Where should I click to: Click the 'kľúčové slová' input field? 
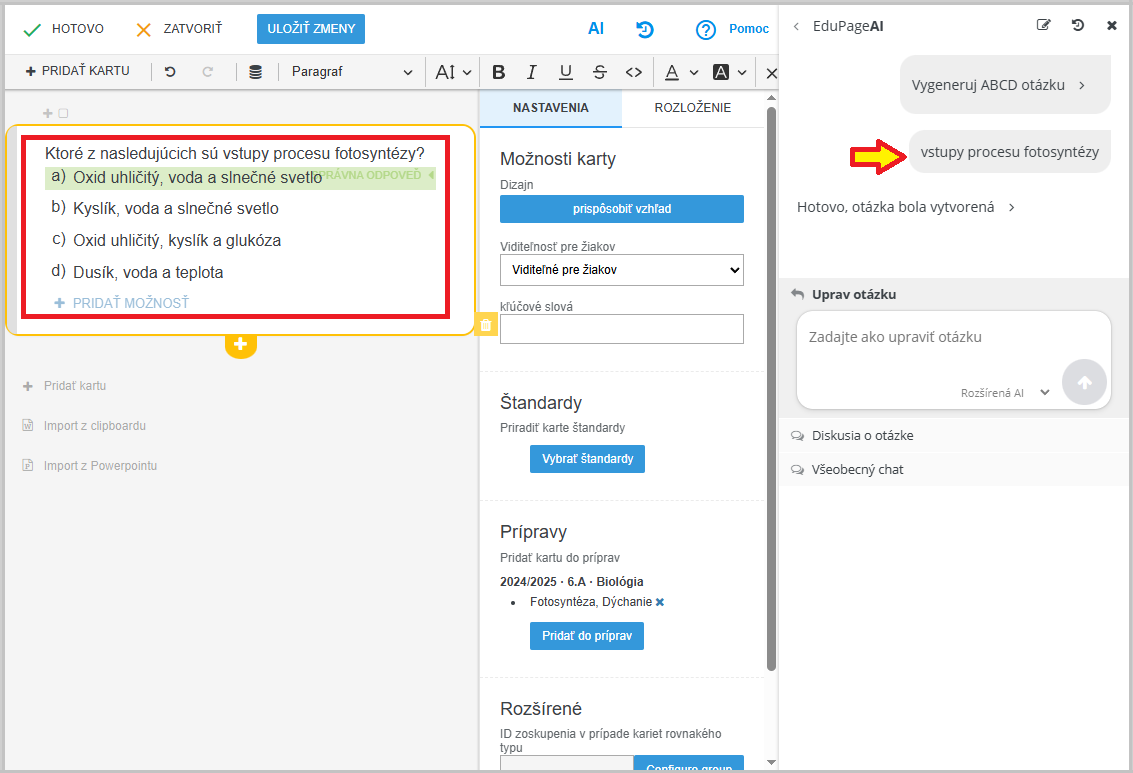click(621, 329)
